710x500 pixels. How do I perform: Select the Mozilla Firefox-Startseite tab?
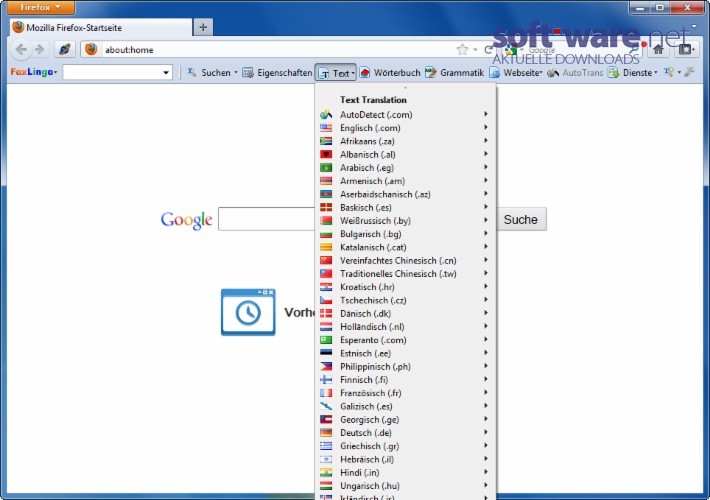[101, 28]
